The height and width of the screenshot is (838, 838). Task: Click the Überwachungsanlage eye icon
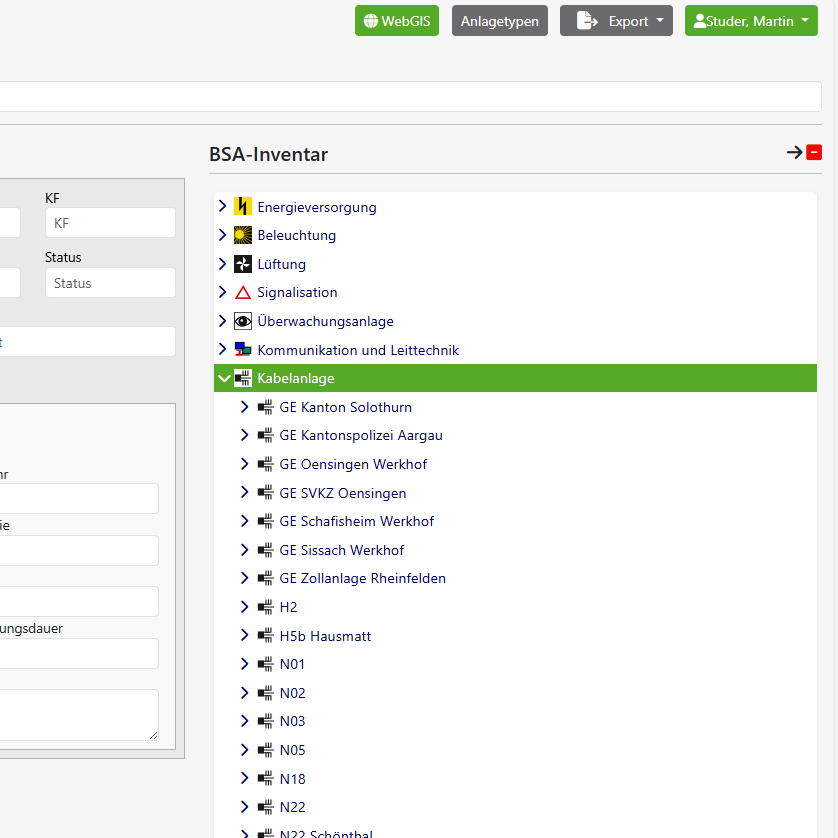pos(242,321)
